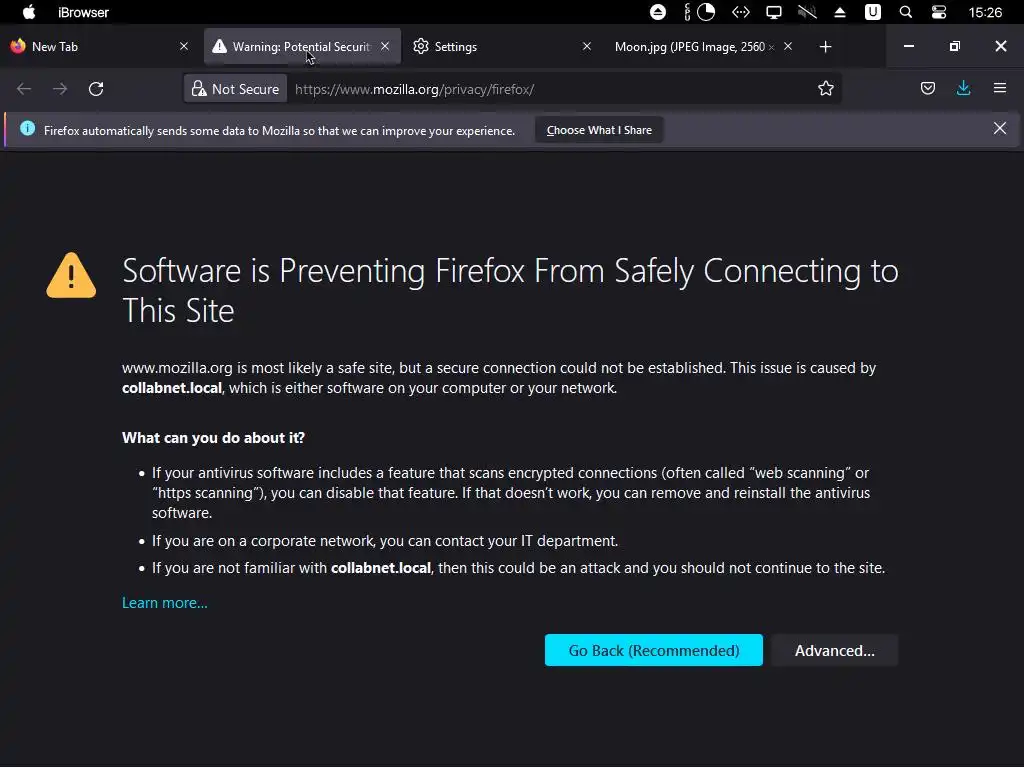Click the macOS Spotlight search icon
The height and width of the screenshot is (768, 1024).
906,13
